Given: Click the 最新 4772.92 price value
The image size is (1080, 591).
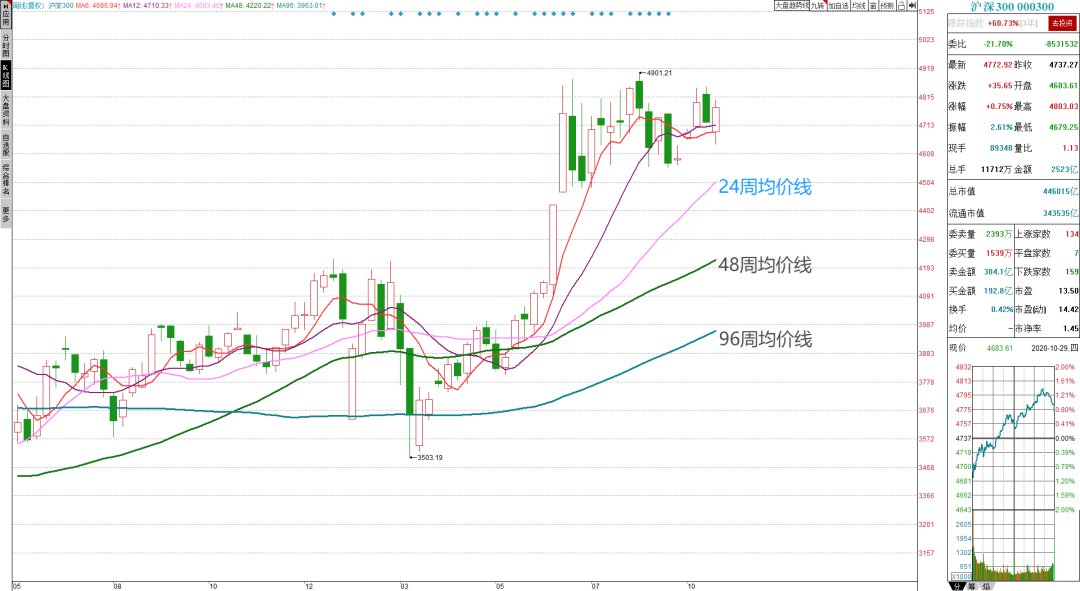Looking at the screenshot, I should point(998,65).
